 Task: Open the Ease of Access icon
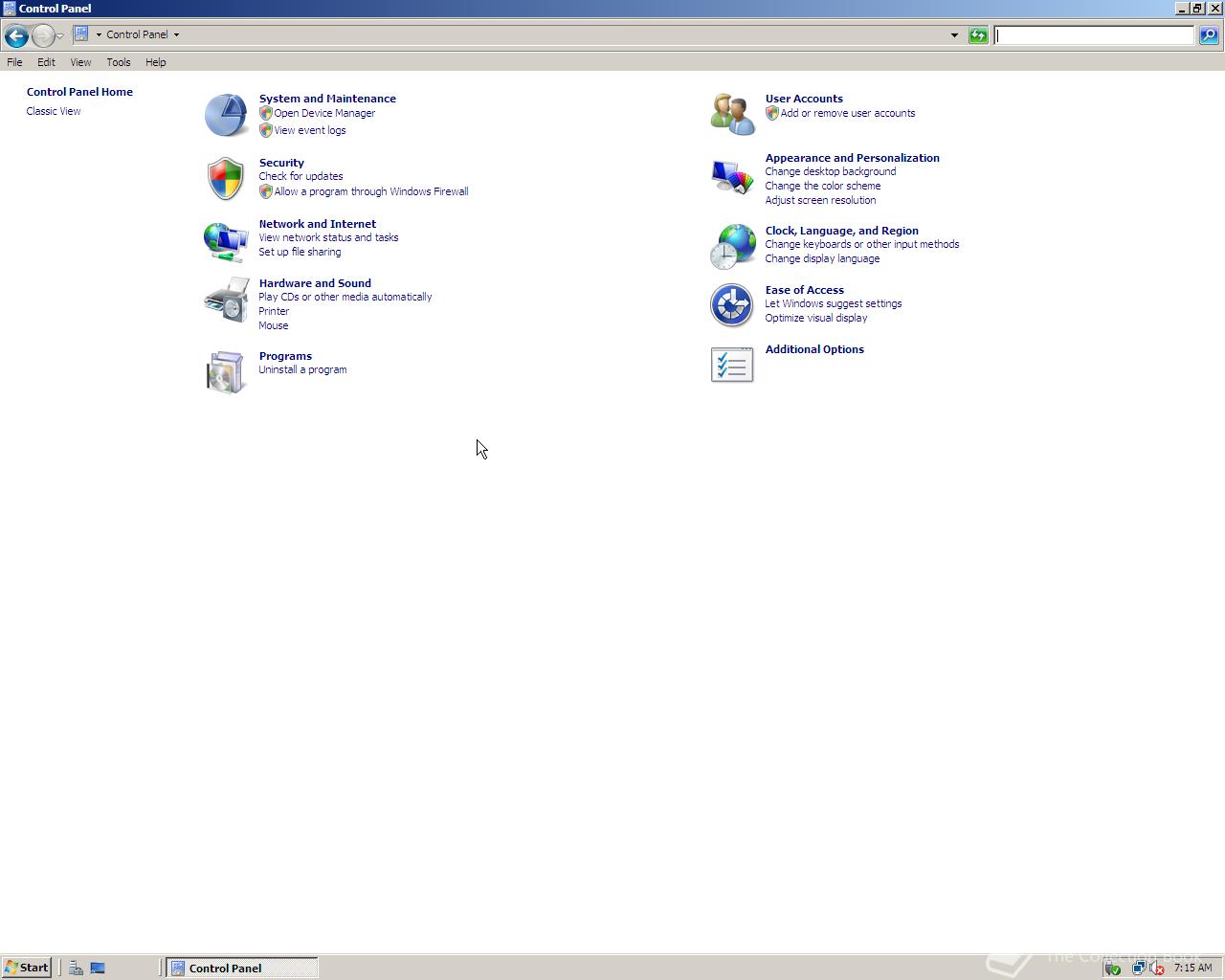tap(732, 306)
